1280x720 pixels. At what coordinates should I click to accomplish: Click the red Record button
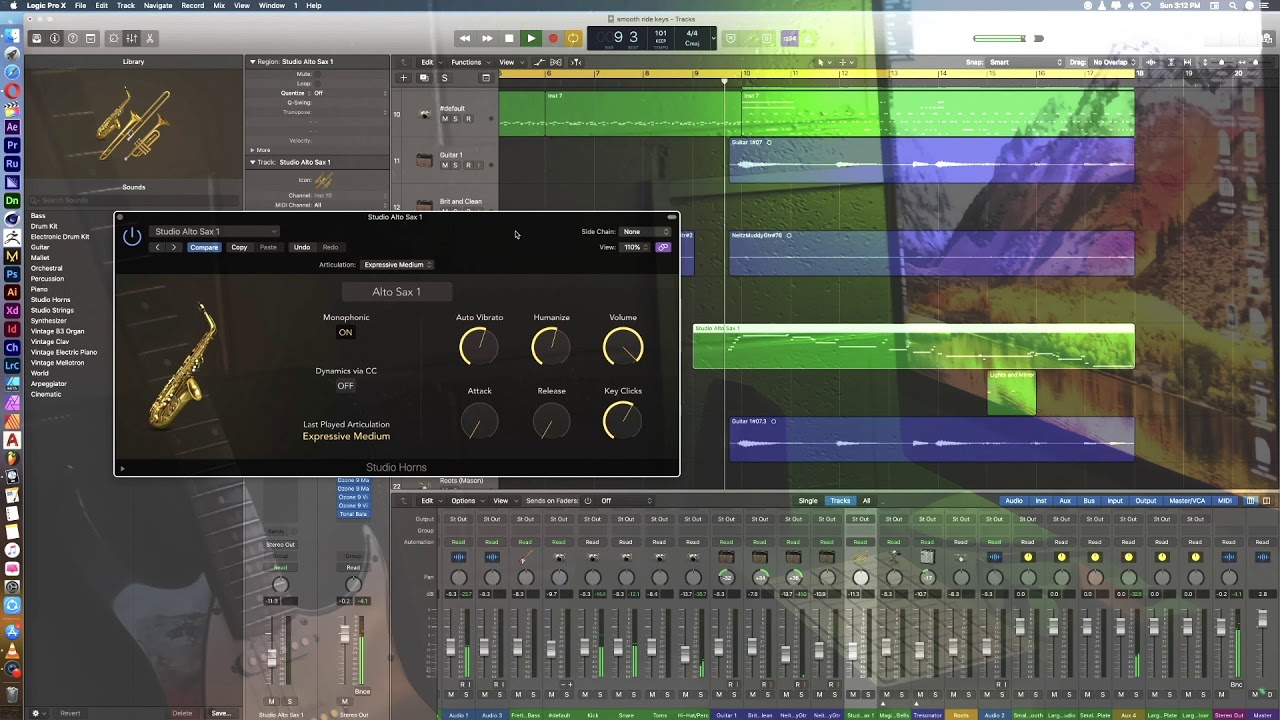click(x=552, y=39)
